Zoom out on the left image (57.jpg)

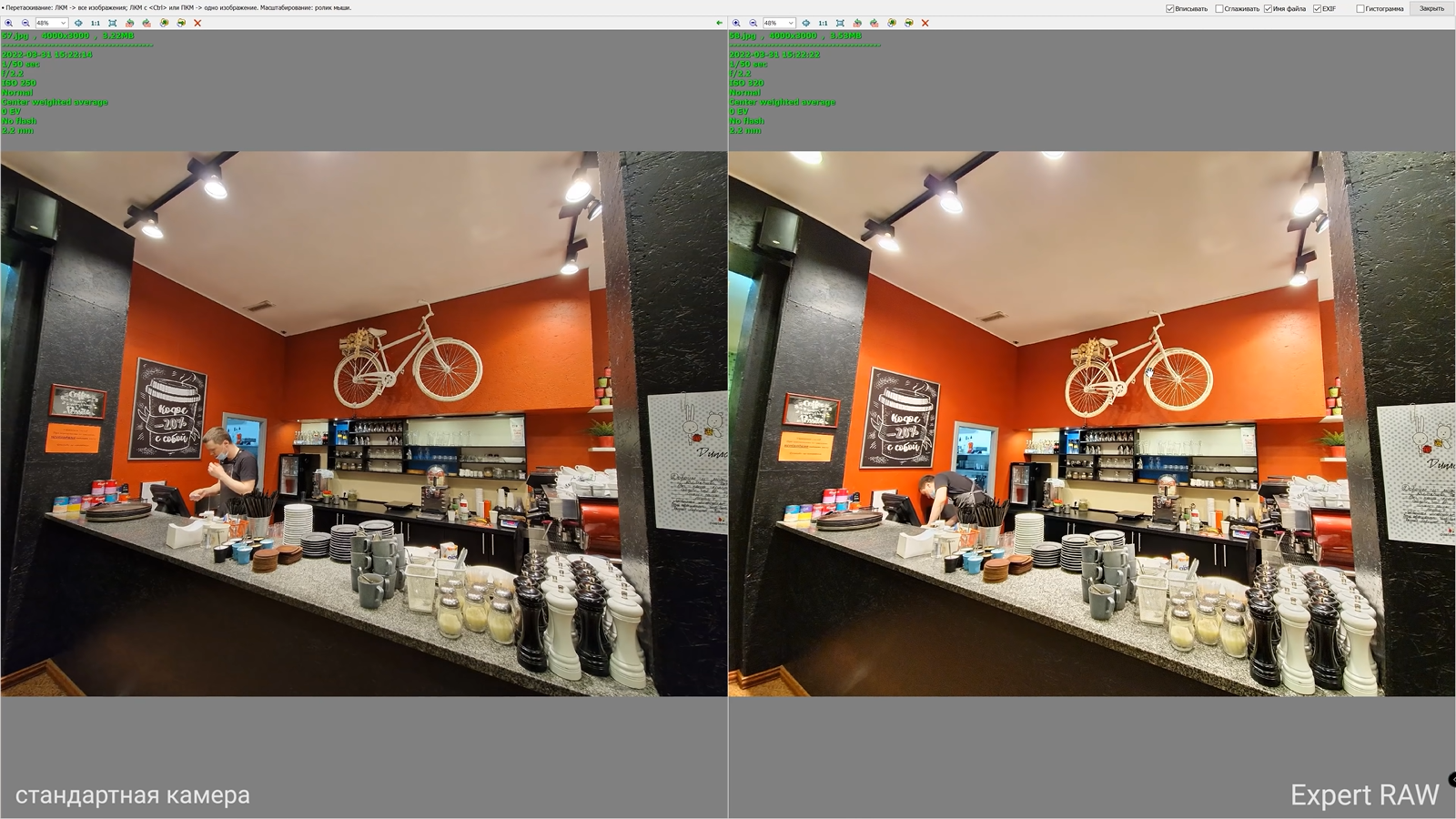(x=25, y=23)
